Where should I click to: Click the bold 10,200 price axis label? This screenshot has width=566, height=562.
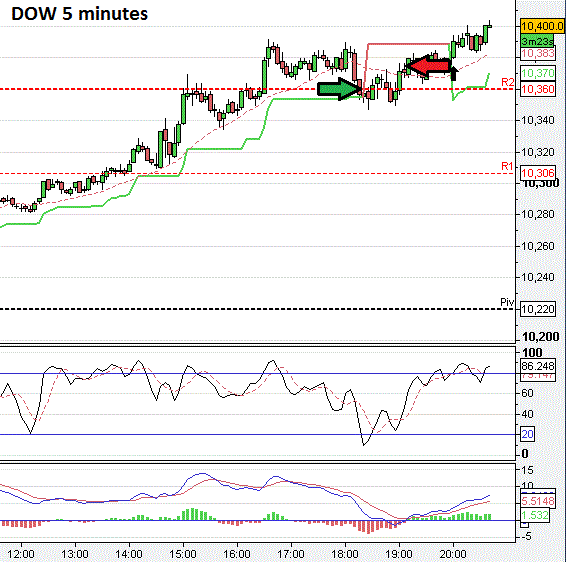[x=541, y=337]
